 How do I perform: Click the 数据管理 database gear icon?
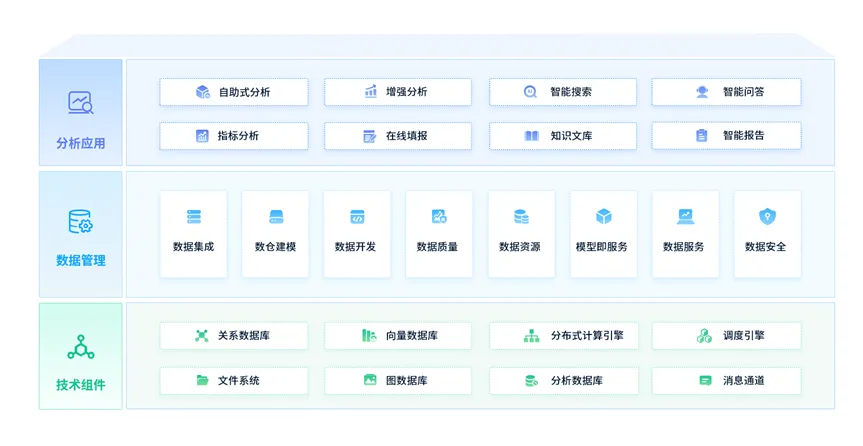click(81, 221)
